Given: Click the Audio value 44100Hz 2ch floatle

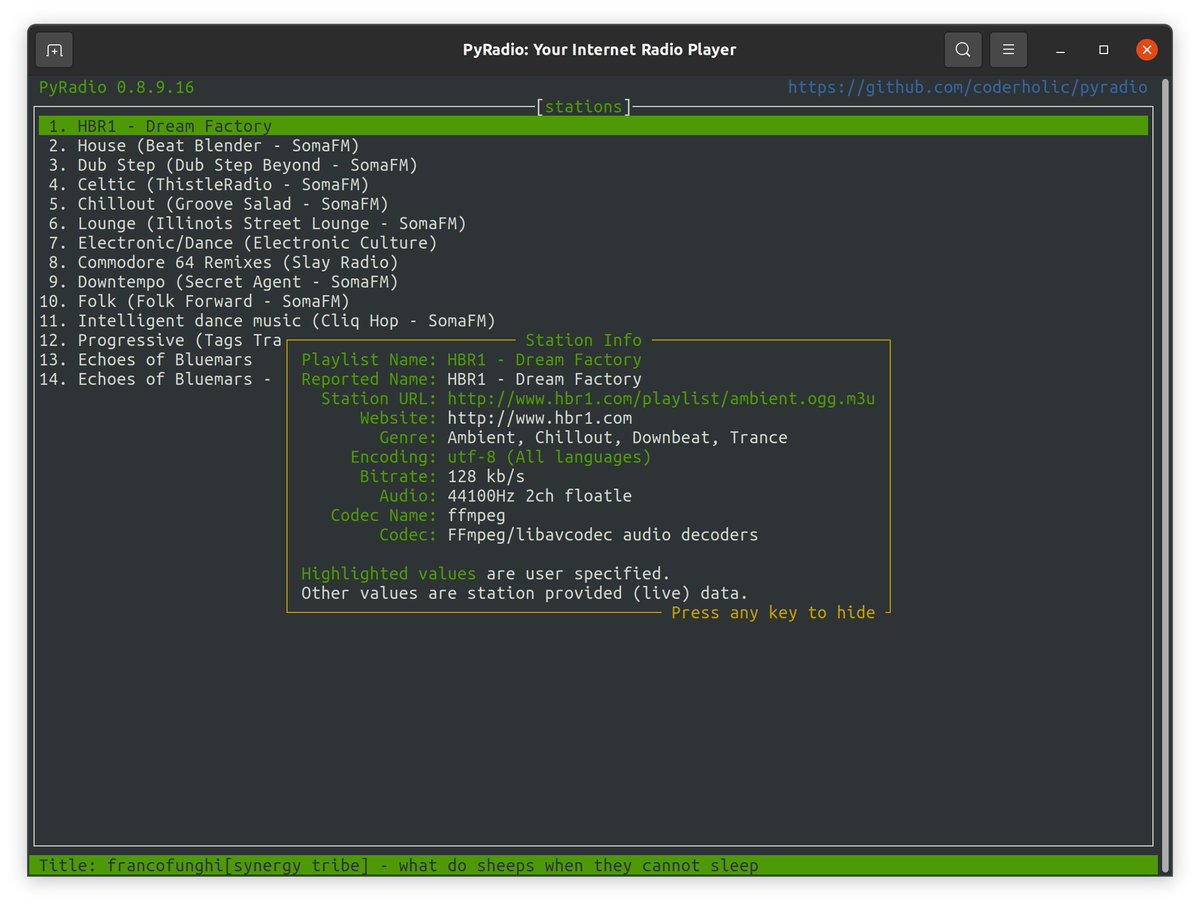Looking at the screenshot, I should click(540, 496).
